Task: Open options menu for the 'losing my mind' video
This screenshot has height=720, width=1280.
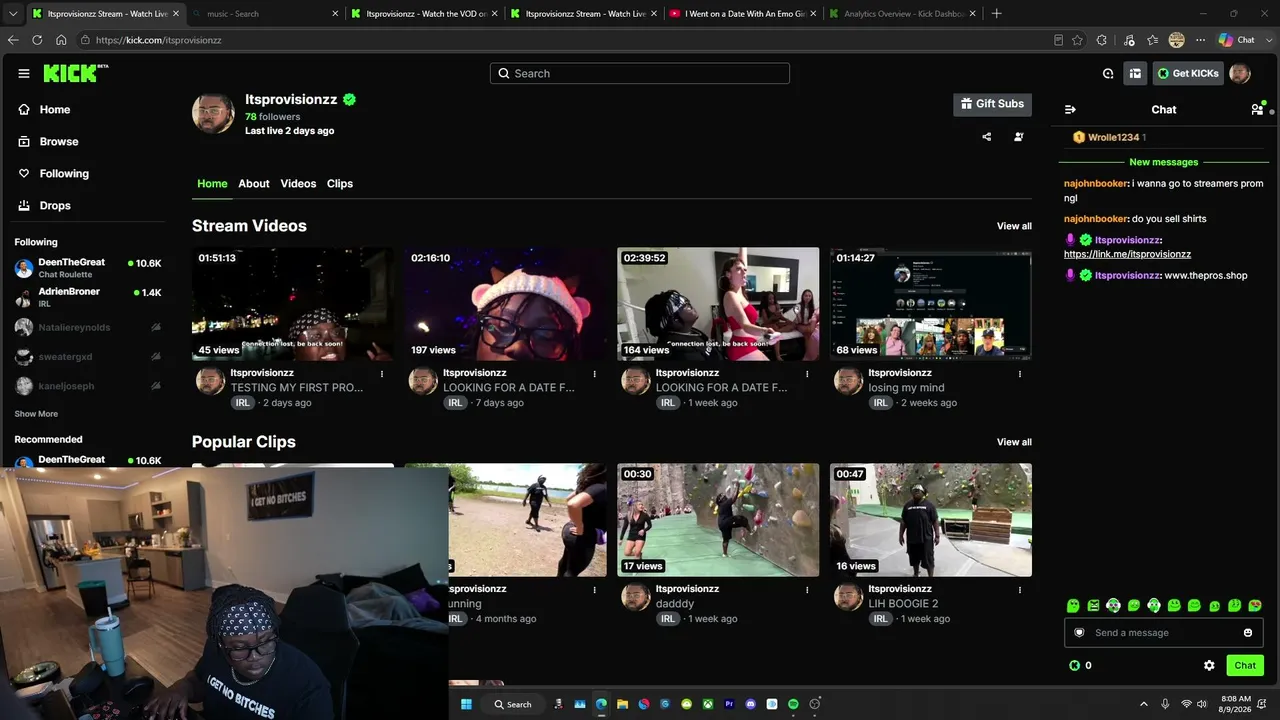Action: (x=1020, y=373)
